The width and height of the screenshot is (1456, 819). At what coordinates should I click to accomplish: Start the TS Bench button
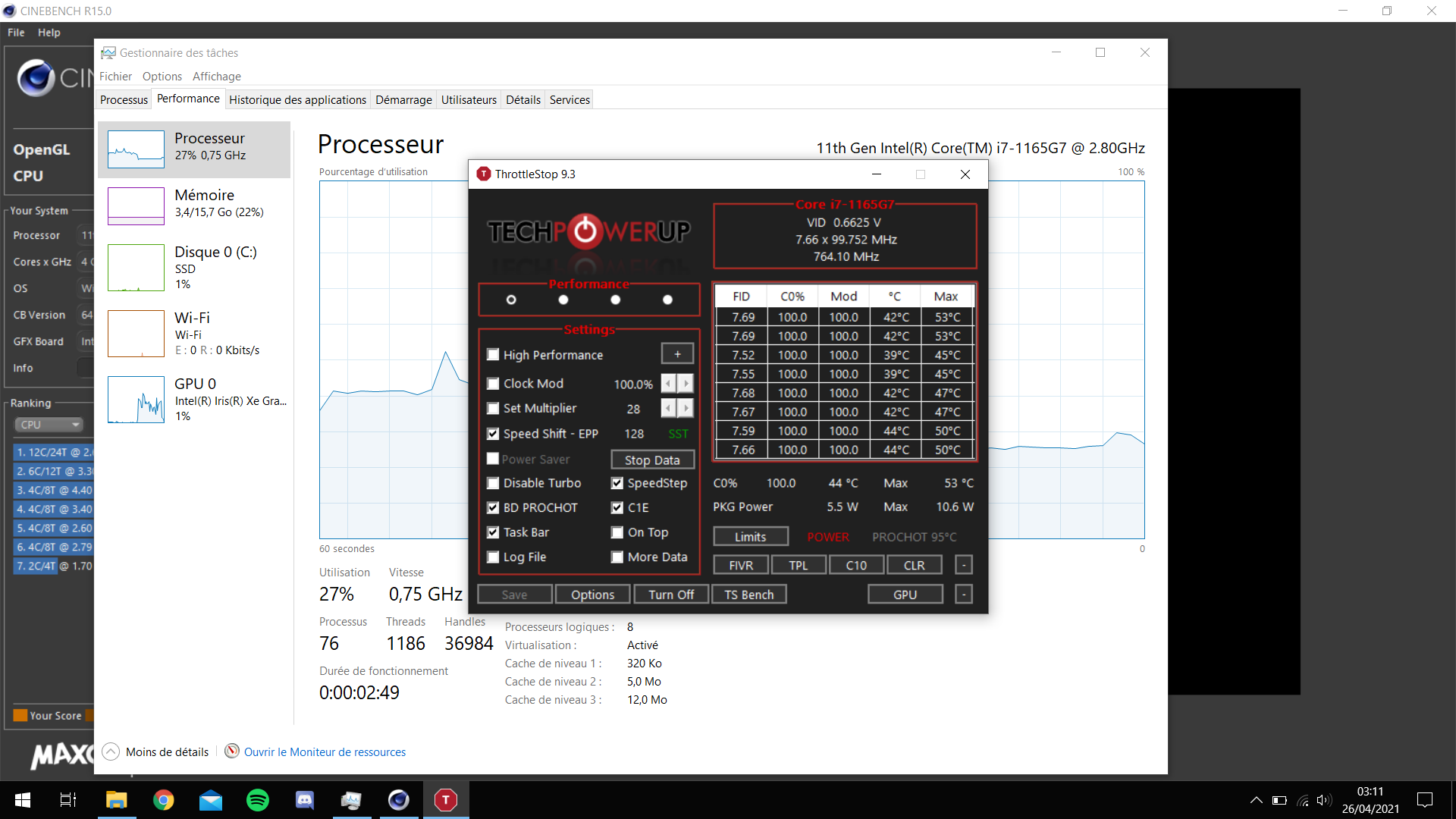point(749,595)
